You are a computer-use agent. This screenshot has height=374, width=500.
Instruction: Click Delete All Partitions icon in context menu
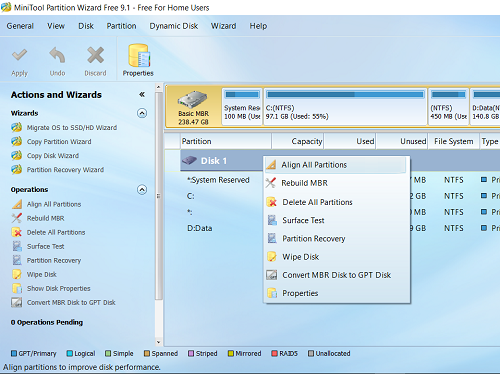[272, 202]
